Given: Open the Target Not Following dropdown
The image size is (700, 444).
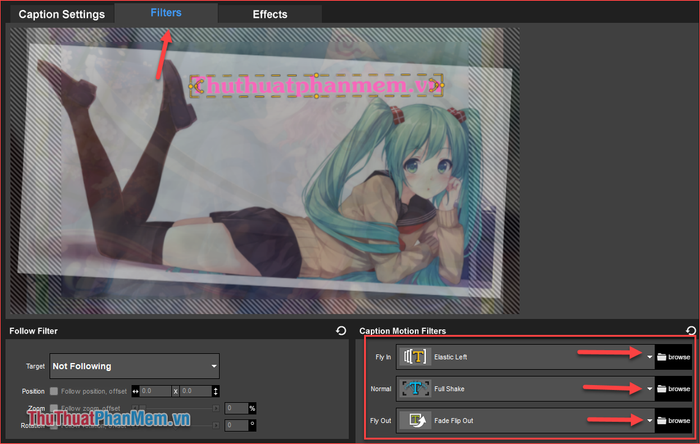Looking at the screenshot, I should click(134, 366).
